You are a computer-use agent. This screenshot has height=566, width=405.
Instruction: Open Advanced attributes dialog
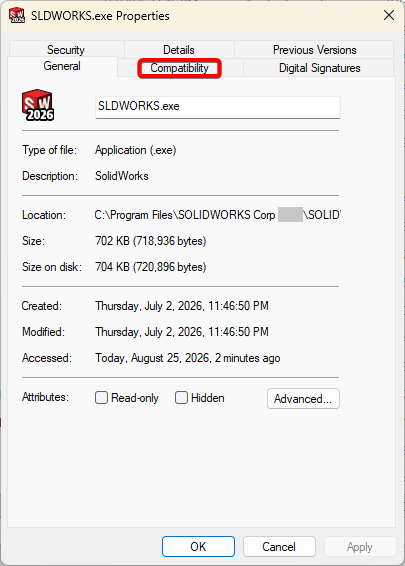[303, 399]
